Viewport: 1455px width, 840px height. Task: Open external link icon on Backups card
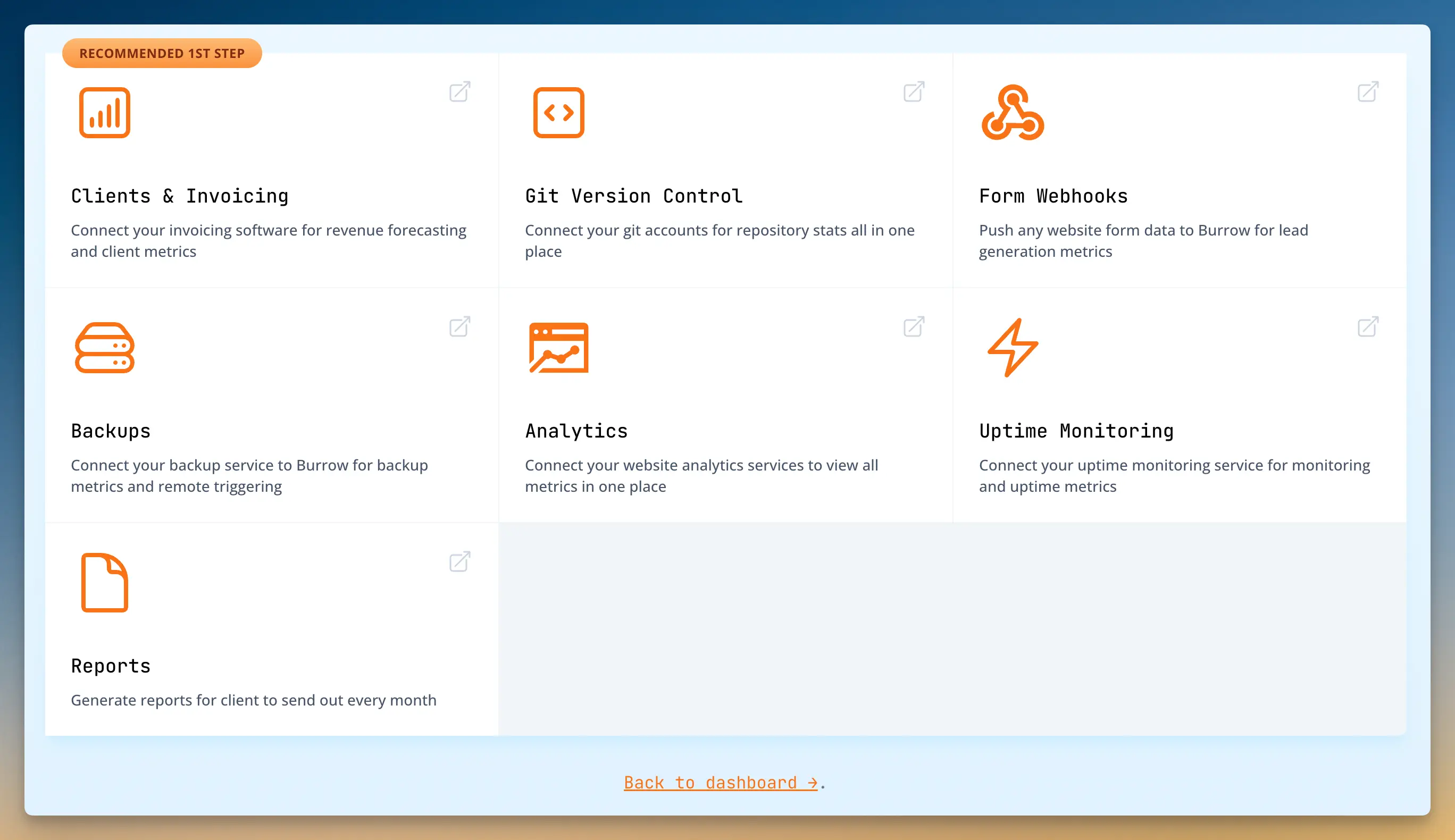(460, 326)
